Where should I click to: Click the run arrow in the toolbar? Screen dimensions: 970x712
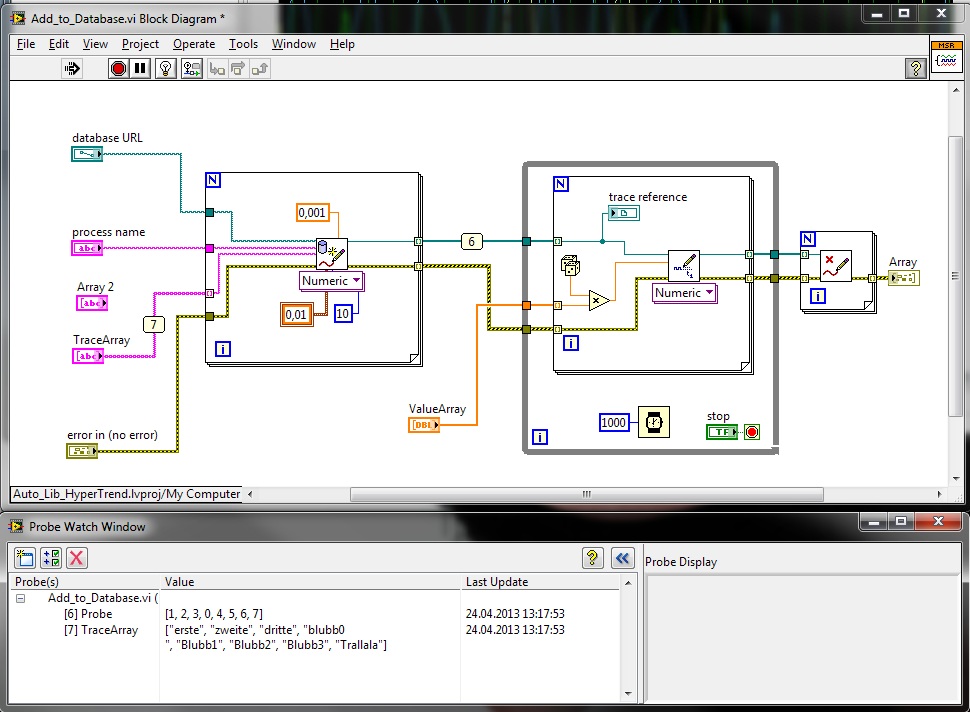(x=72, y=69)
